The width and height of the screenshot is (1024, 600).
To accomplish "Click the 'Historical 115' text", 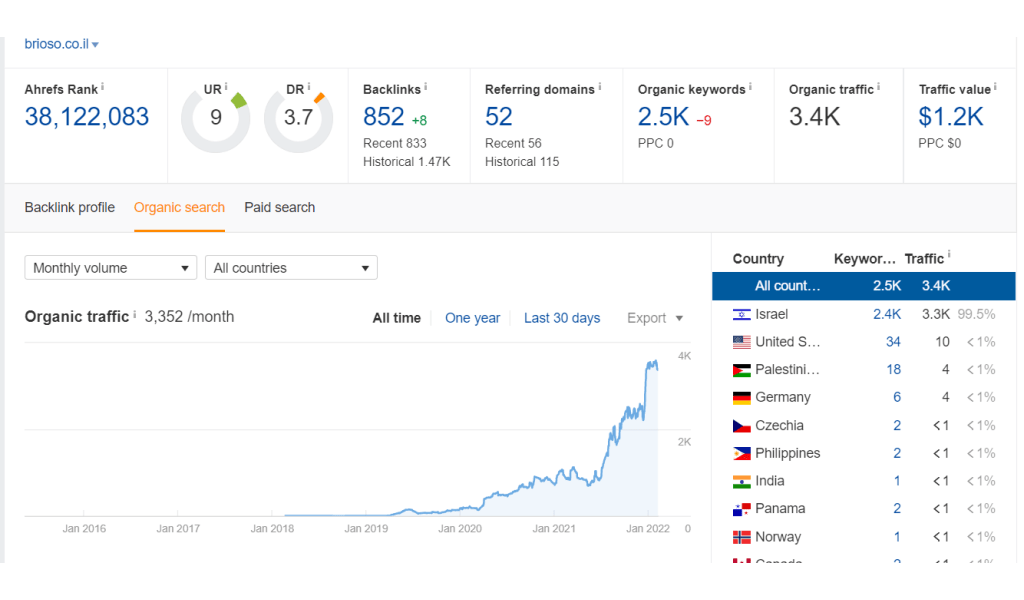I will [x=522, y=162].
